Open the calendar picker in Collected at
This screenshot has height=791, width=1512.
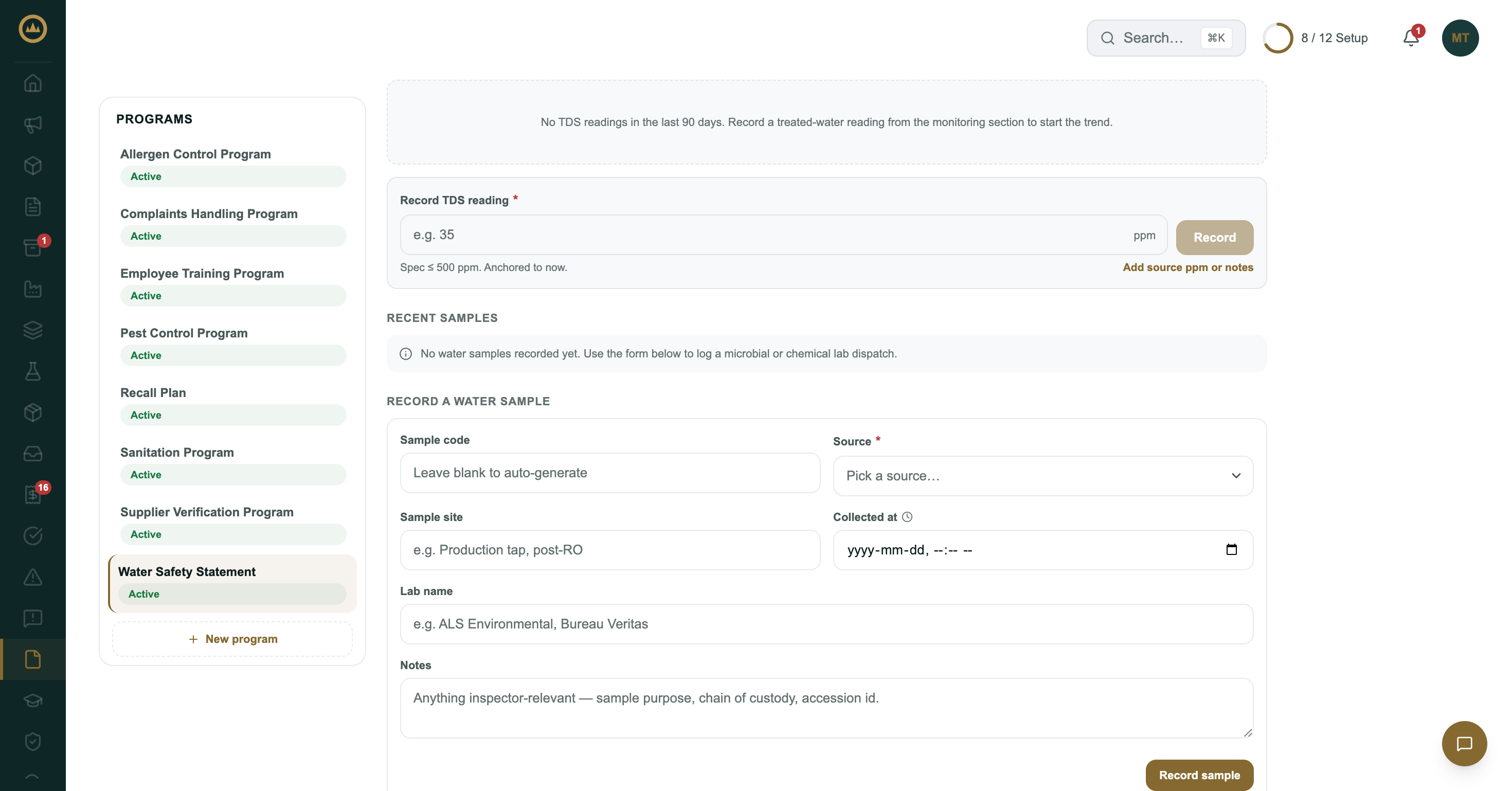click(x=1231, y=549)
